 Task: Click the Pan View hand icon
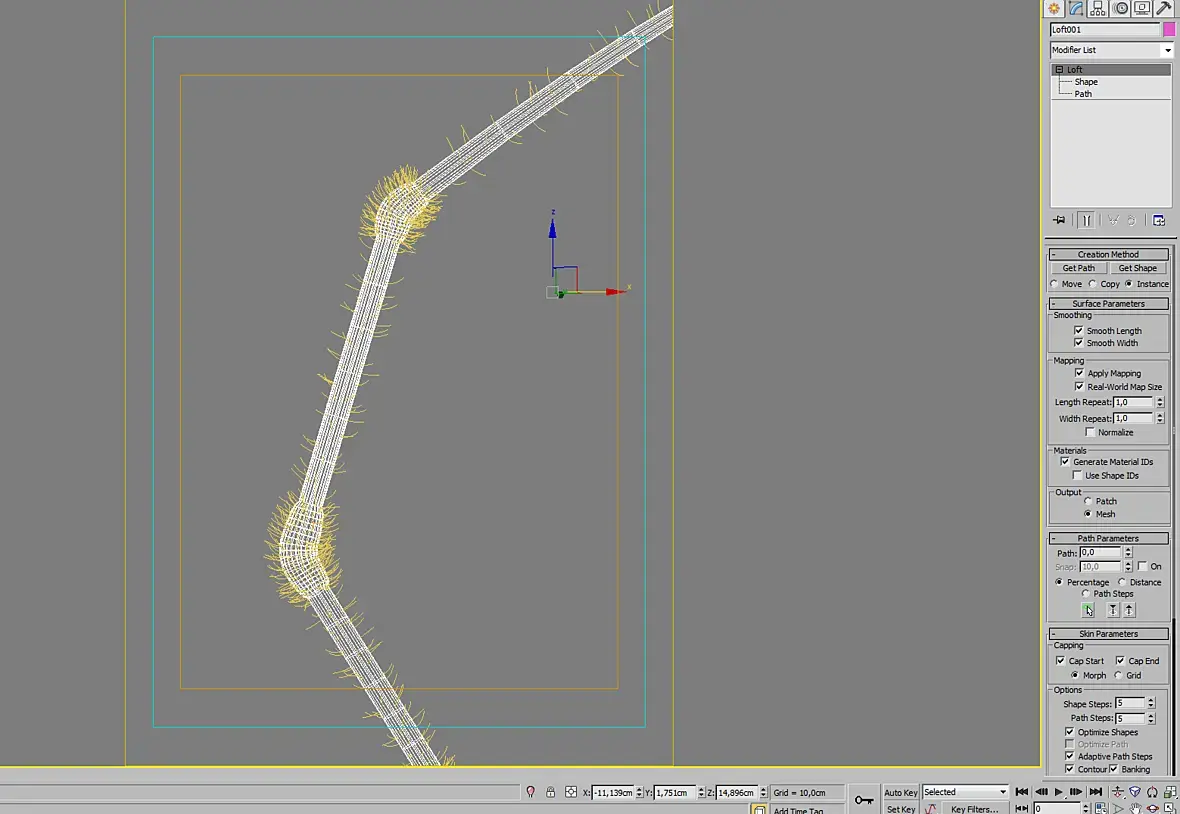click(1135, 809)
